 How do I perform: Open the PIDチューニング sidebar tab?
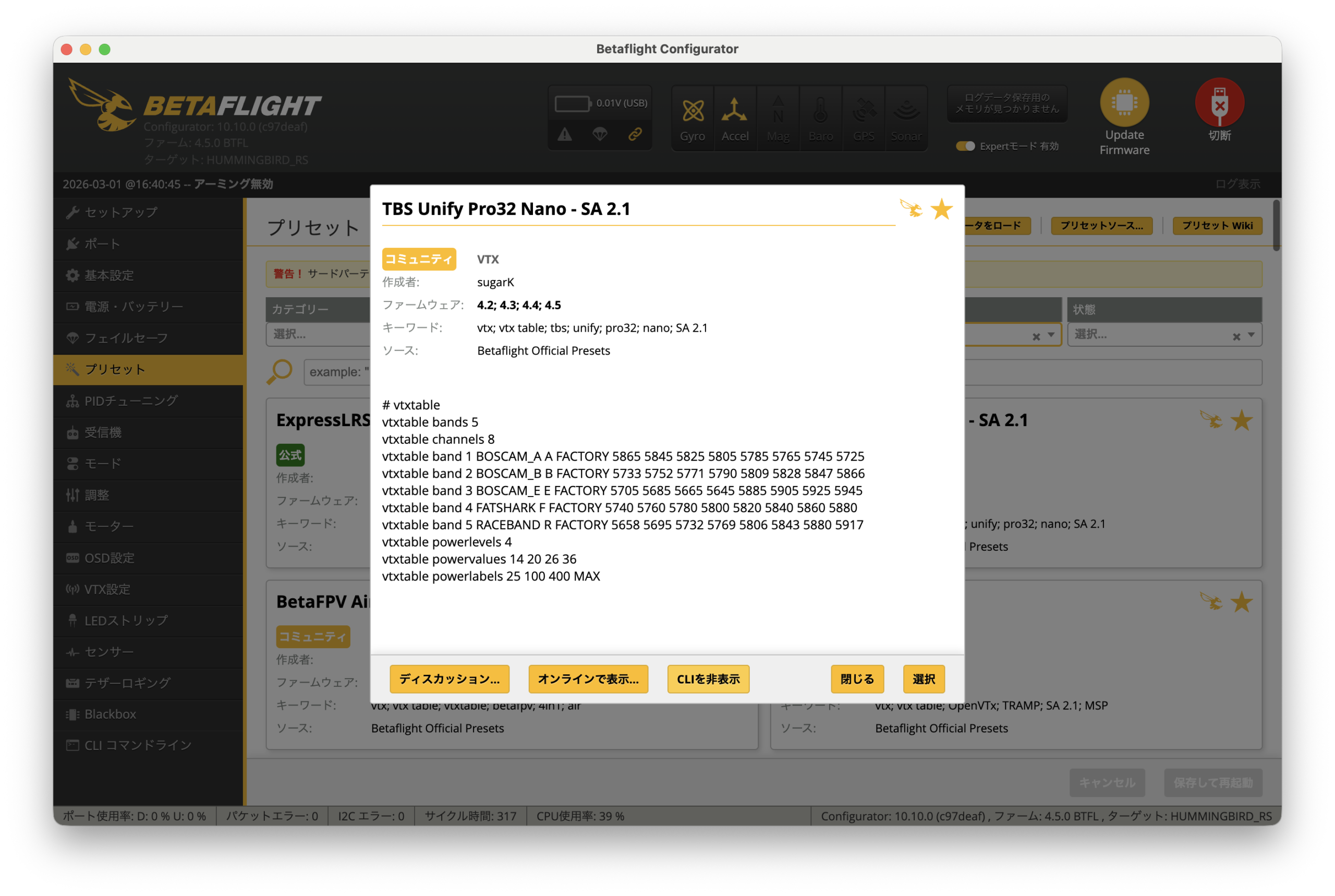pos(131,401)
